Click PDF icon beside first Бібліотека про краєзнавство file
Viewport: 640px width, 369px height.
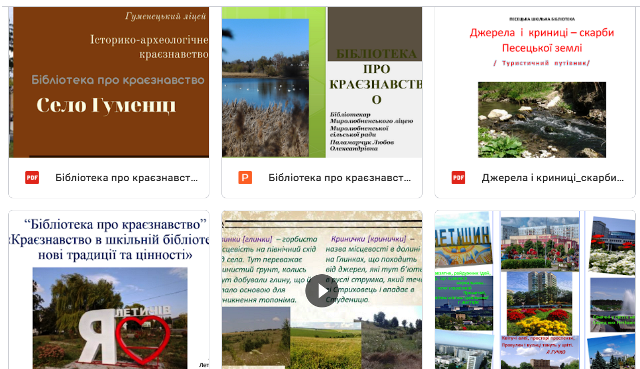click(x=32, y=178)
